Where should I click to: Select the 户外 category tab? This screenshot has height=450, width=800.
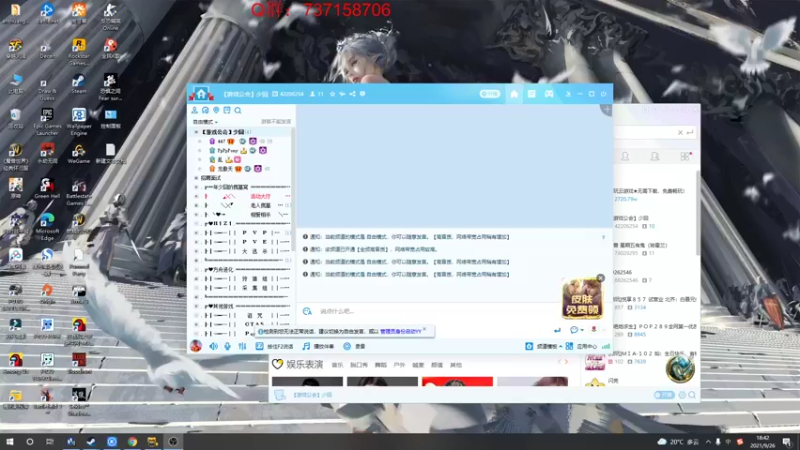click(399, 365)
